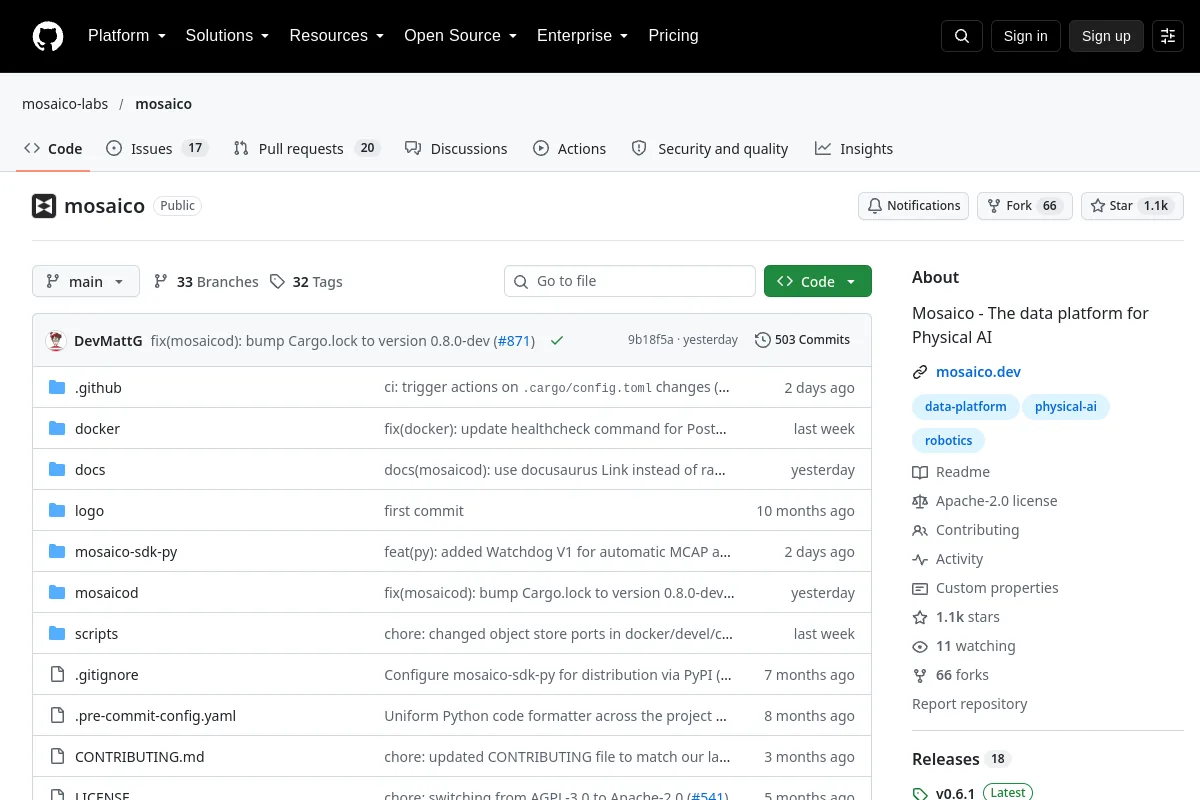Click the .pre-commit-config.yaml file icon

click(x=57, y=716)
